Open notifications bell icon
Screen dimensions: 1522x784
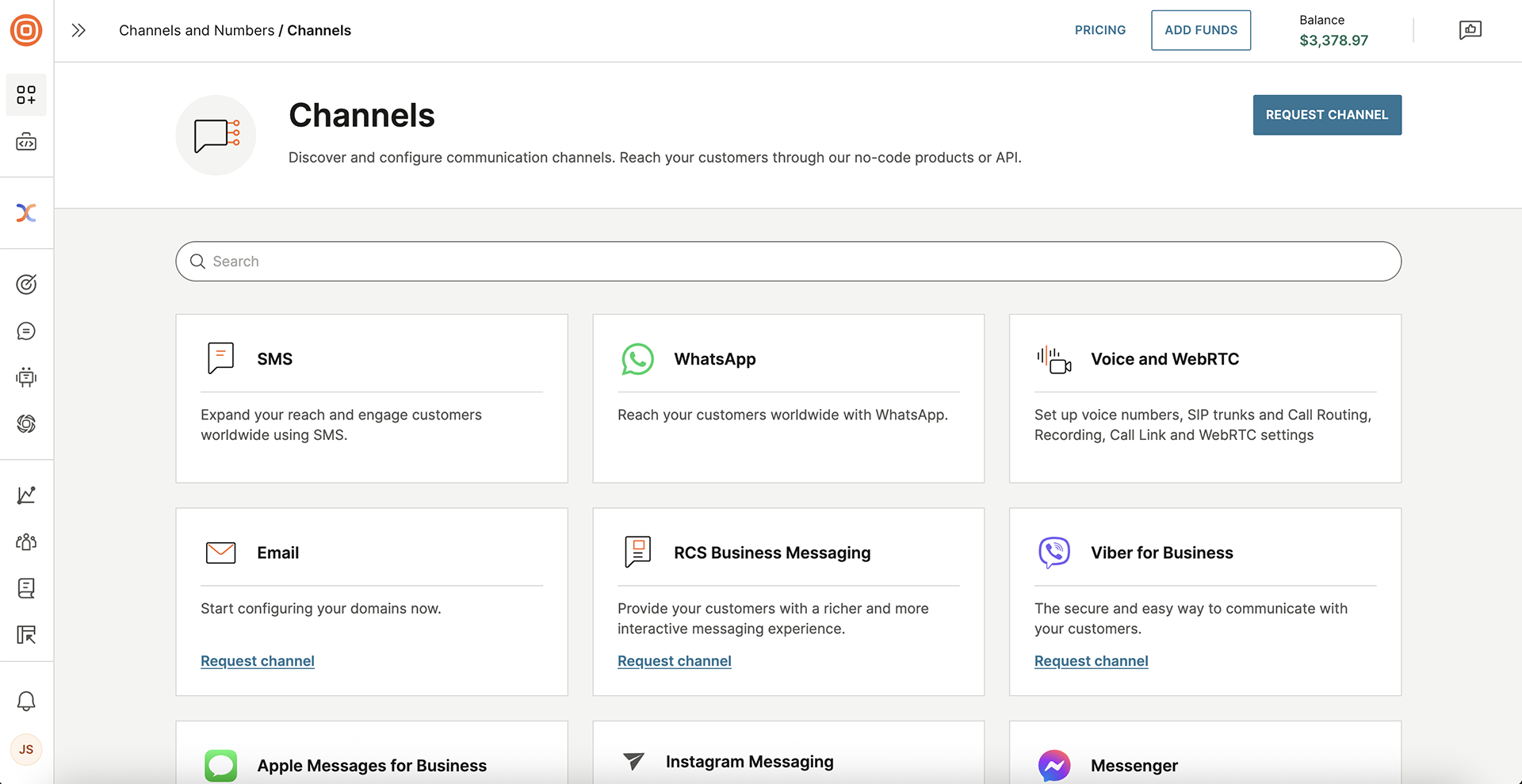(x=26, y=702)
